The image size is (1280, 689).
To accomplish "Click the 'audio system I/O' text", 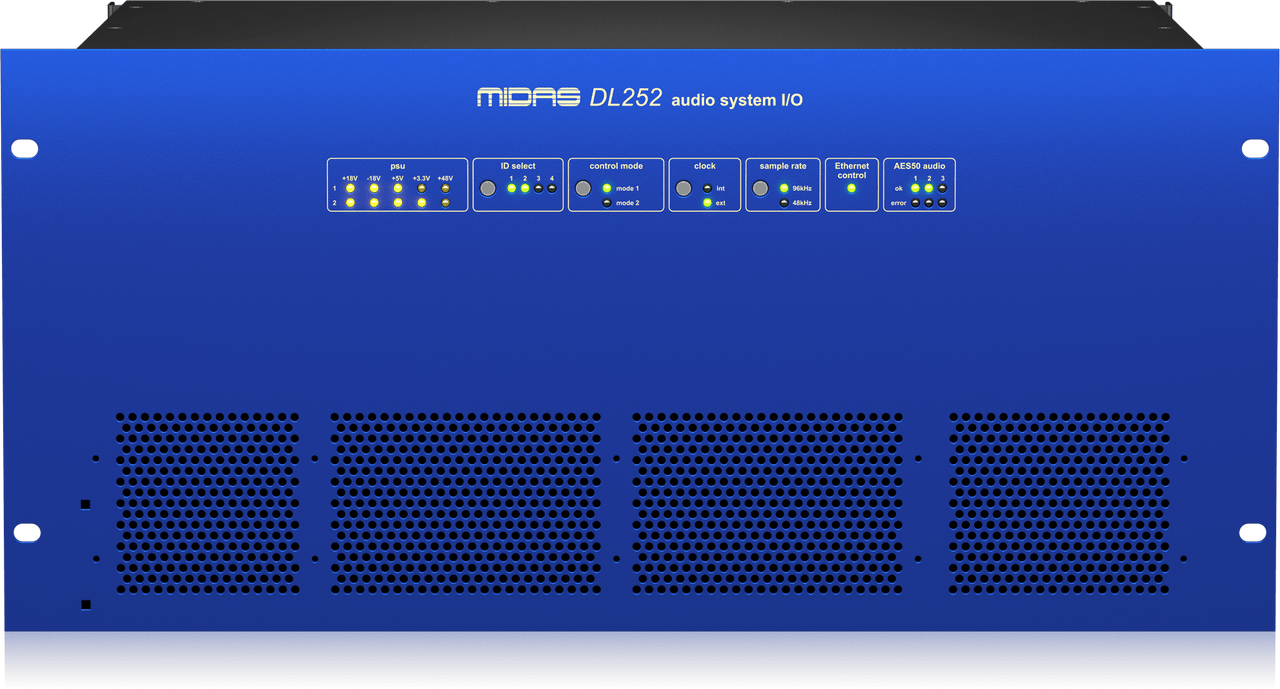I will tap(737, 100).
